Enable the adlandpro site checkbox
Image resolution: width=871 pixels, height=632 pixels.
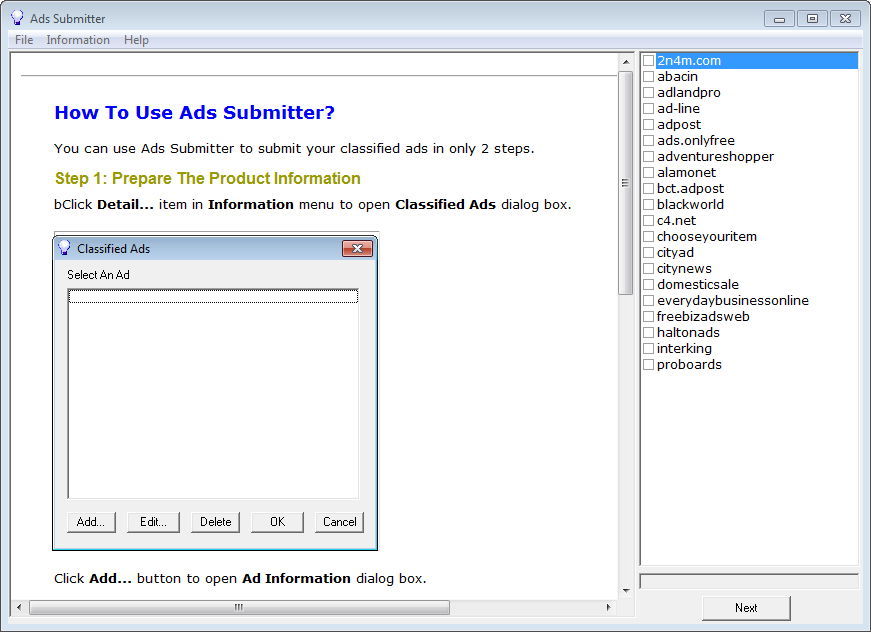coord(649,93)
